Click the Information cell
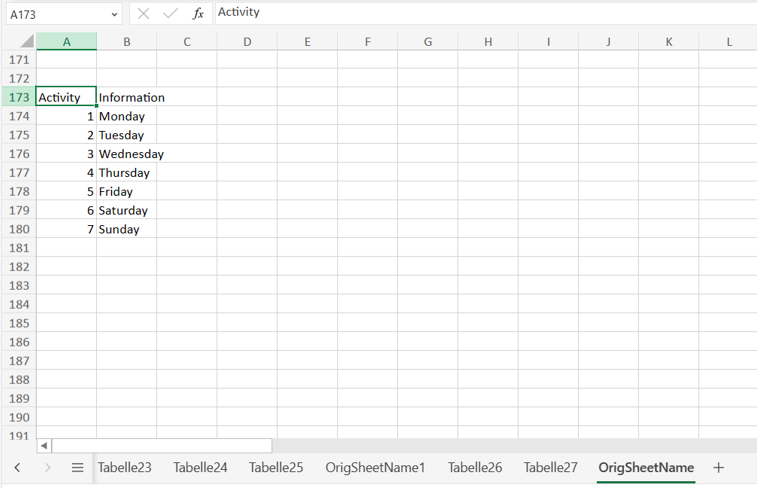 point(126,98)
